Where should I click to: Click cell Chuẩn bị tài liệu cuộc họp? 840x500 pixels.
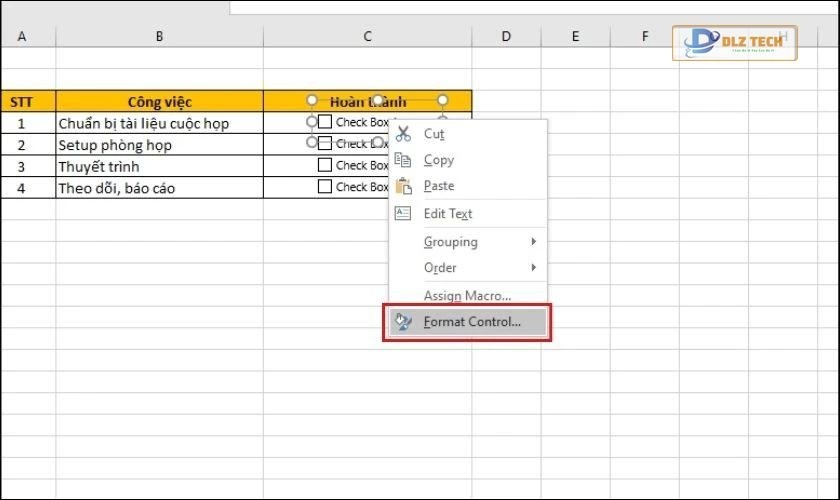(x=159, y=123)
